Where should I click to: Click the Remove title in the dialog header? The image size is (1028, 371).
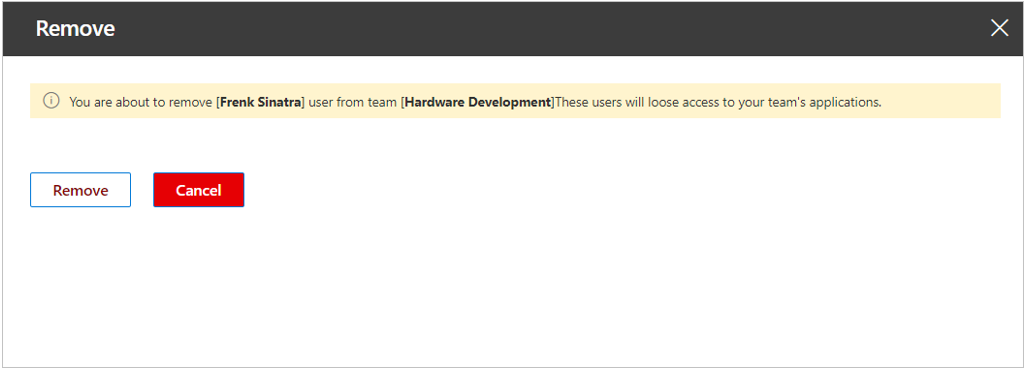pos(75,29)
